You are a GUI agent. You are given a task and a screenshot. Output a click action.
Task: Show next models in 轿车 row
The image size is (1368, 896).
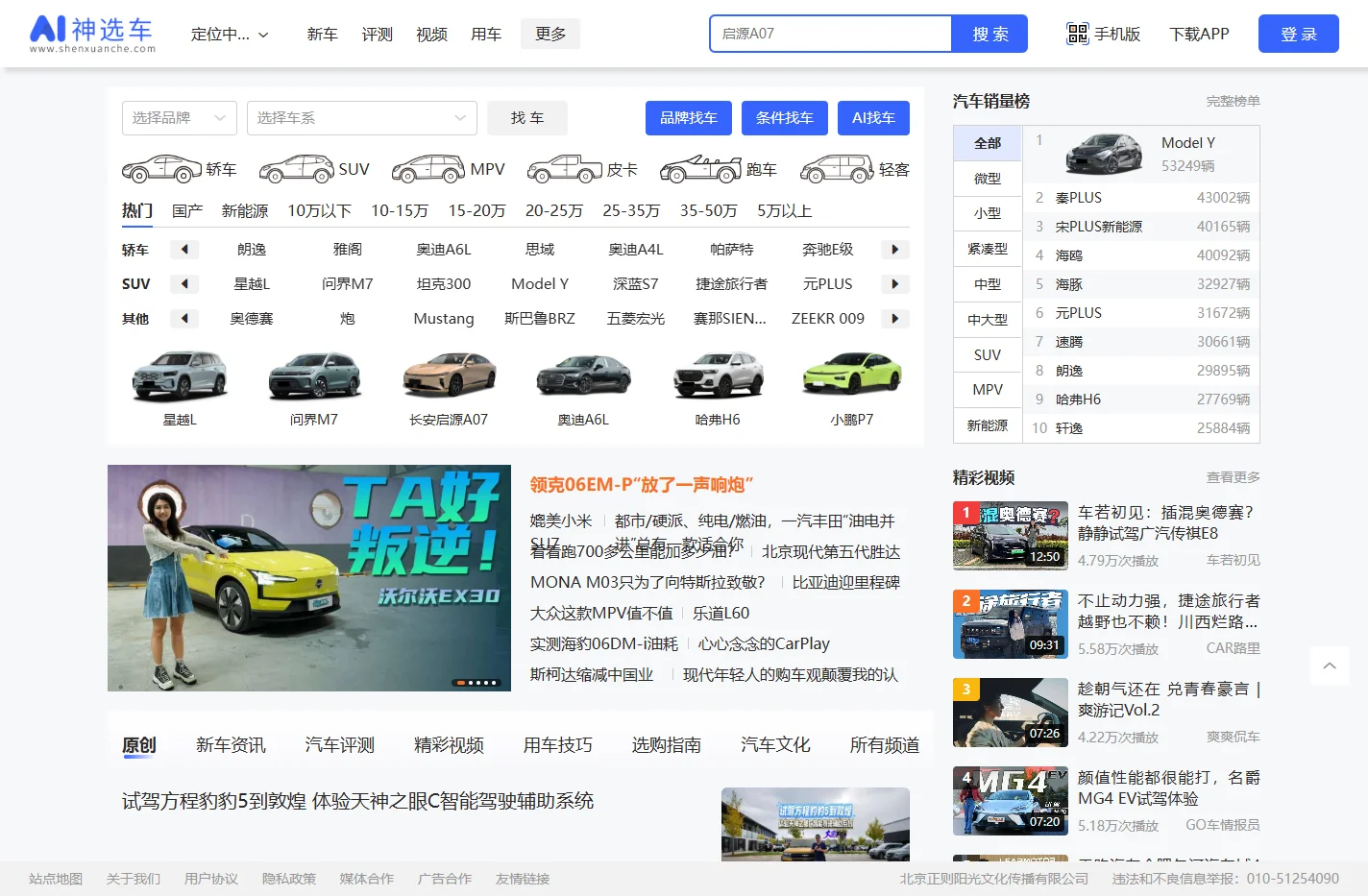(x=894, y=250)
